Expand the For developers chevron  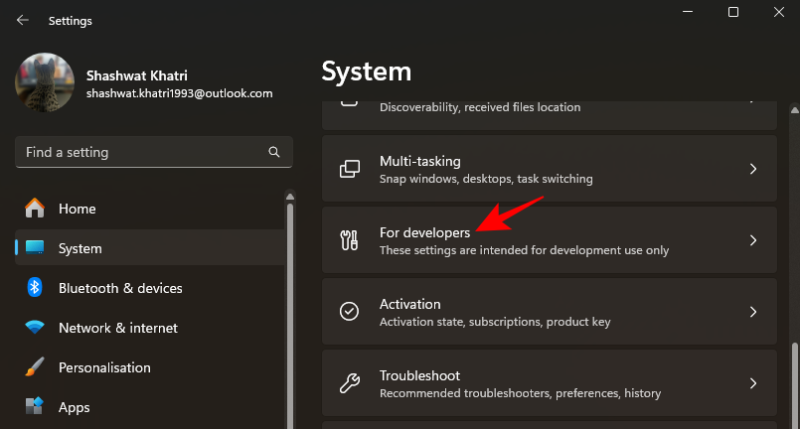click(x=753, y=240)
